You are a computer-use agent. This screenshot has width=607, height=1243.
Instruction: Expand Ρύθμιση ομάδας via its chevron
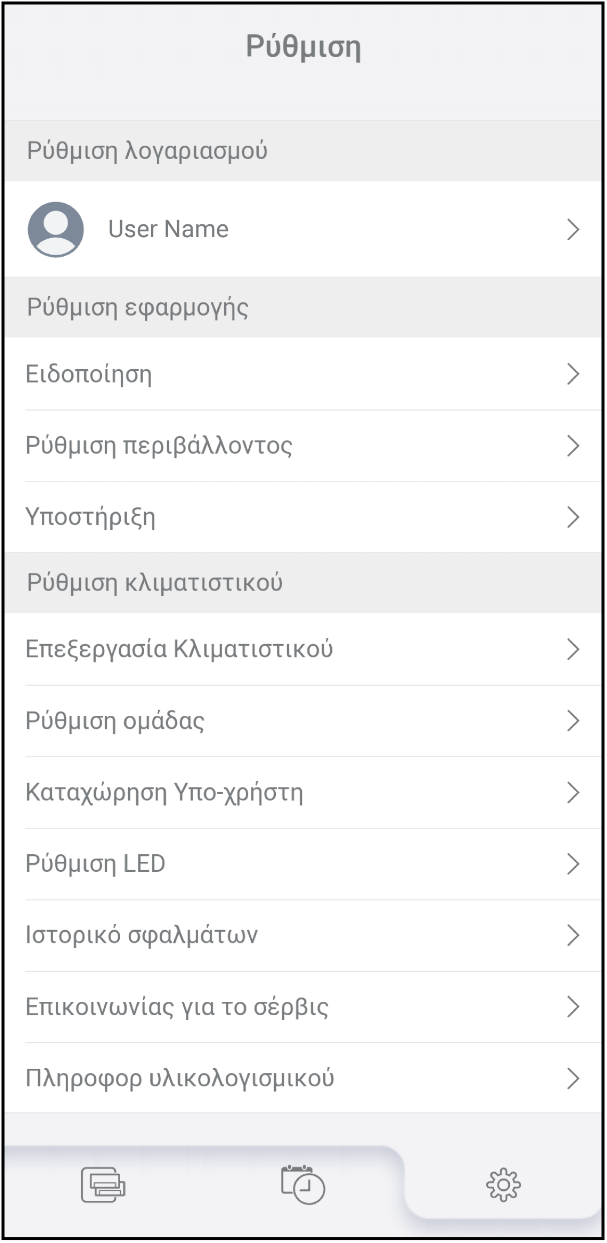pyautogui.click(x=573, y=721)
